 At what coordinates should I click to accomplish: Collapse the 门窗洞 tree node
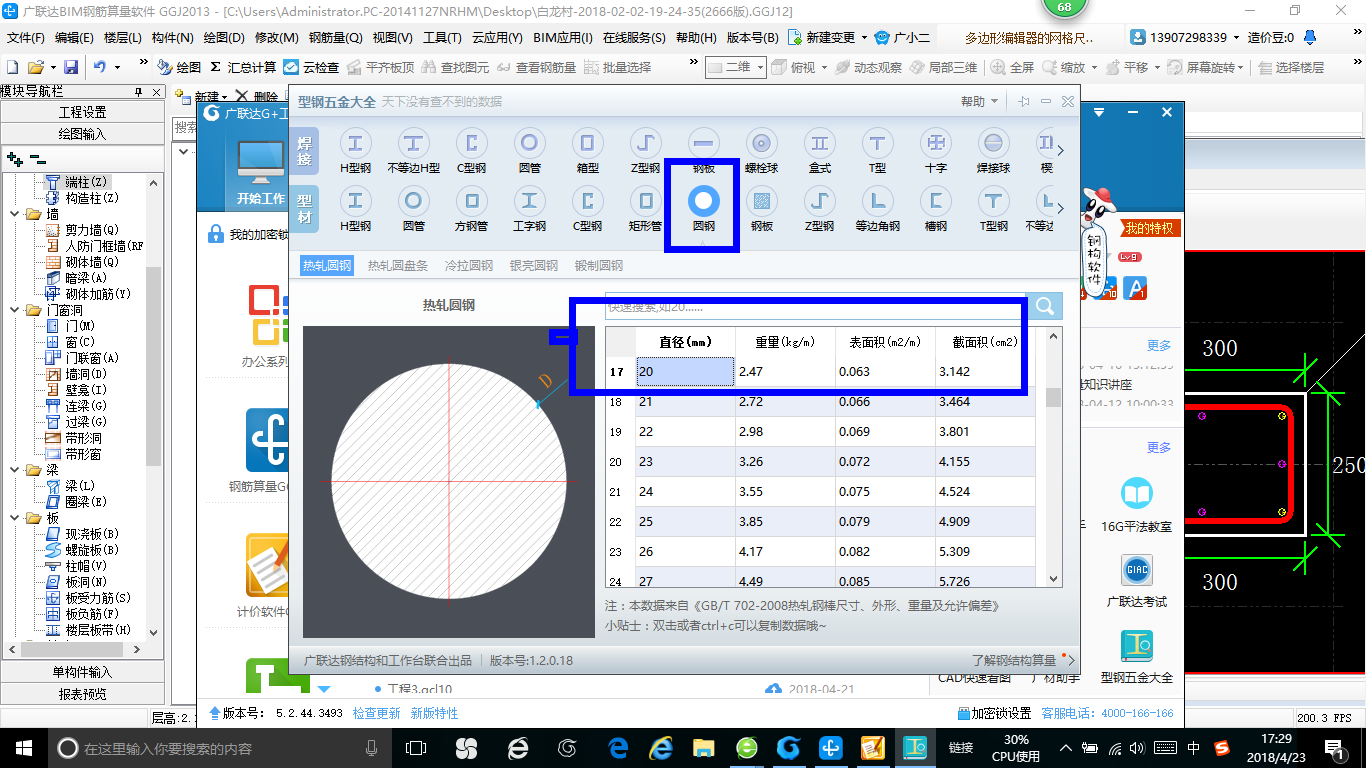tap(14, 310)
